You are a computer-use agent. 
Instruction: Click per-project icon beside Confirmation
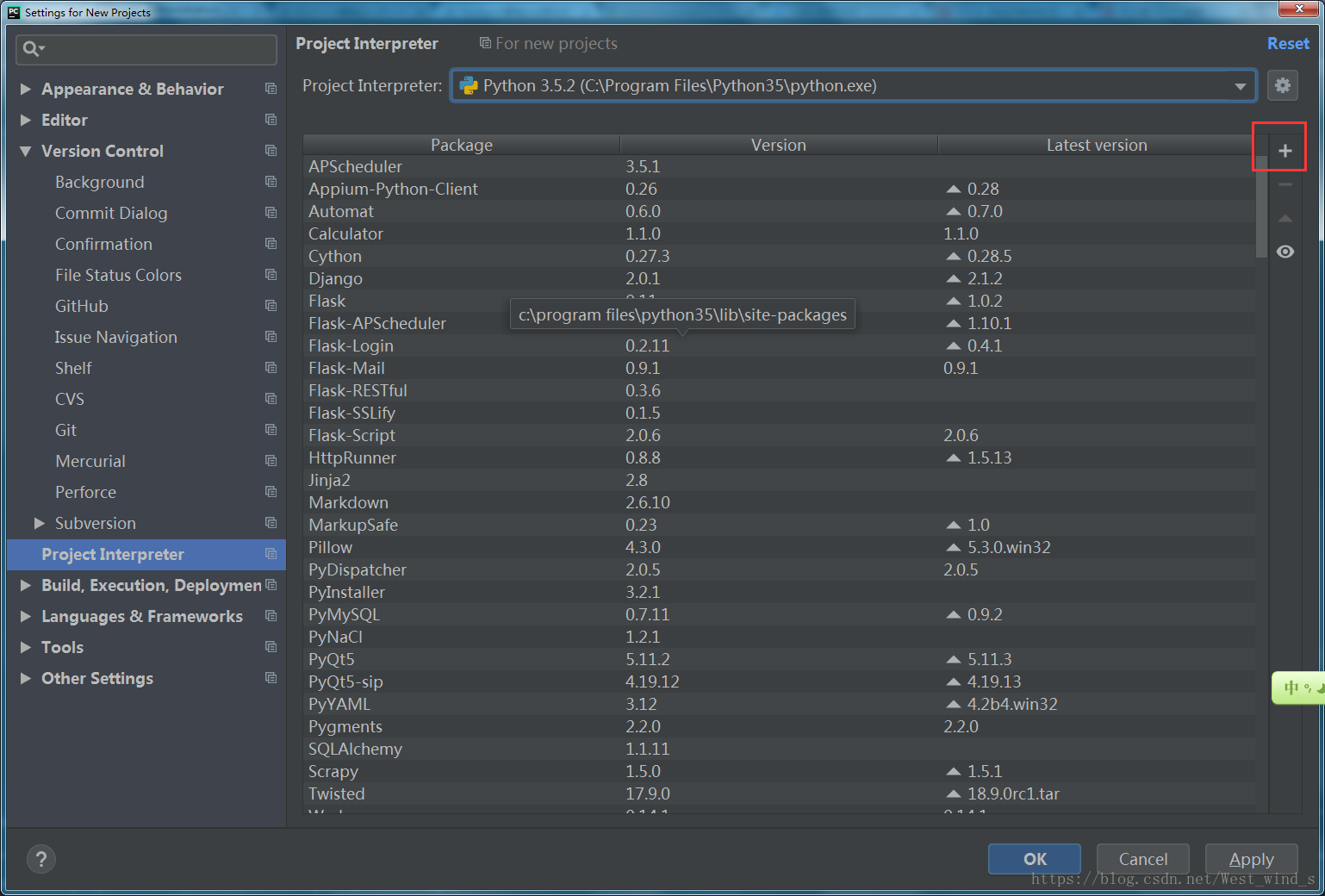click(271, 244)
